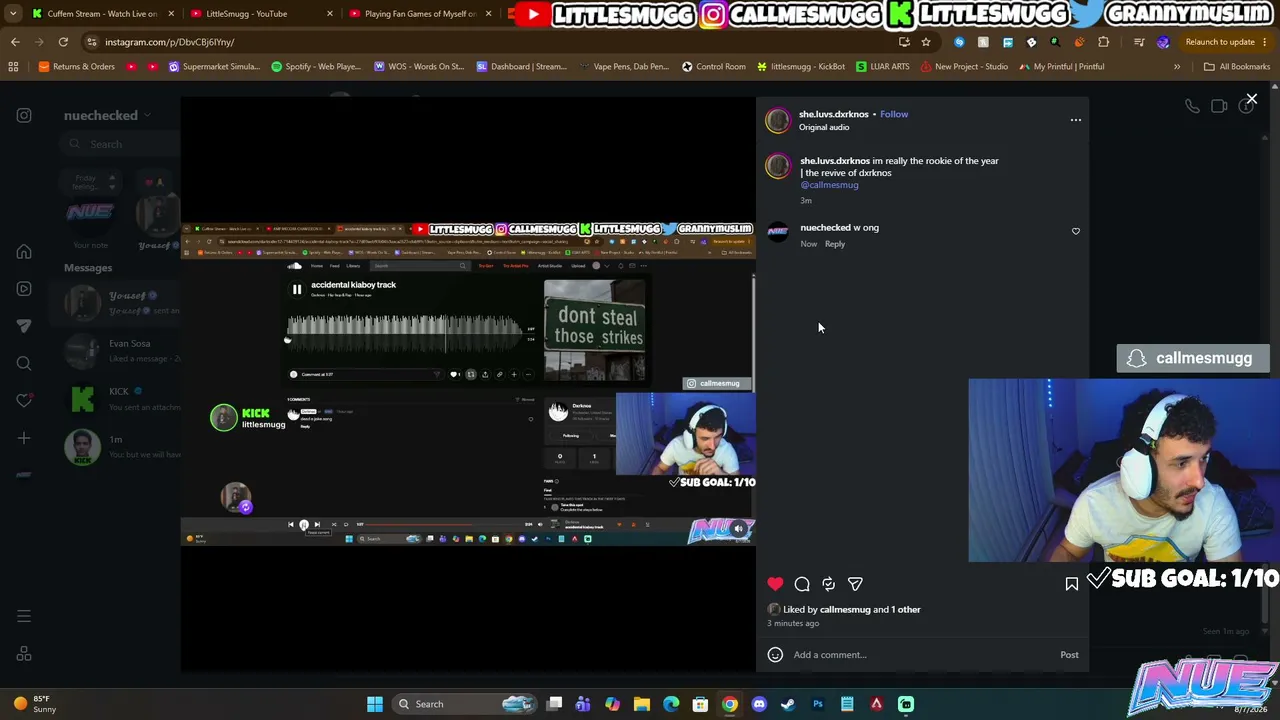Reply to the nuechecked comment

pyautogui.click(x=834, y=244)
